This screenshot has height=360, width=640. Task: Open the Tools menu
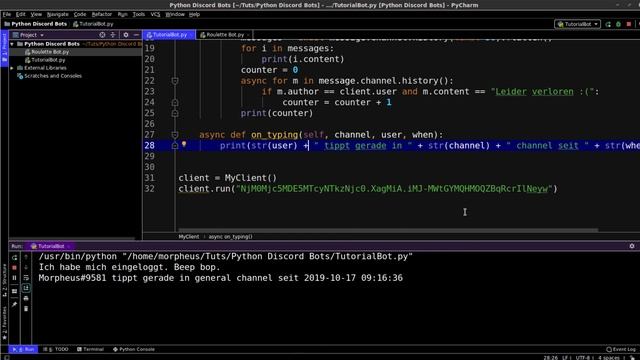pyautogui.click(x=139, y=14)
